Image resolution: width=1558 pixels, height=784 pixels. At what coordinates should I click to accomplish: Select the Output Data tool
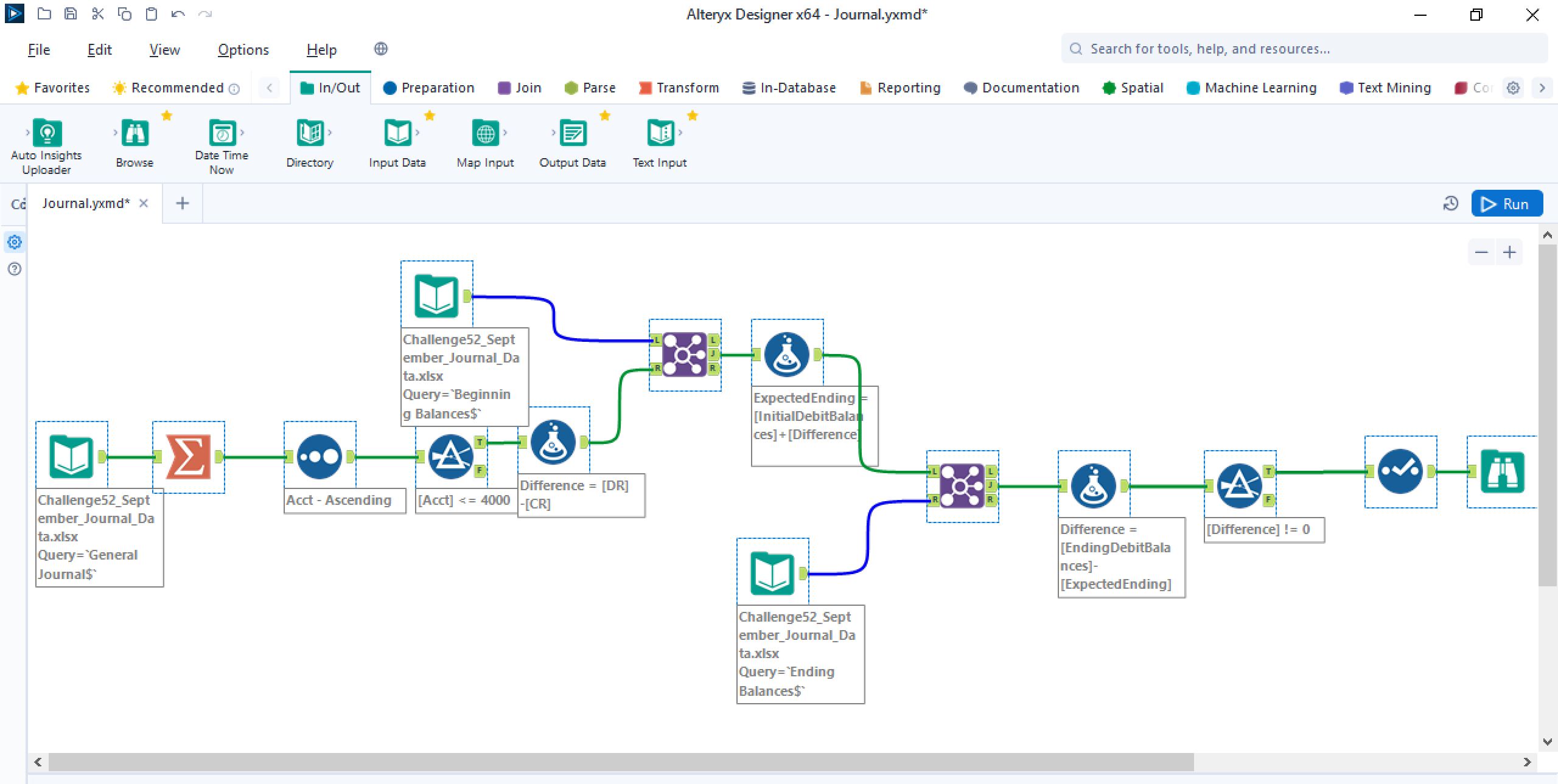[x=573, y=133]
